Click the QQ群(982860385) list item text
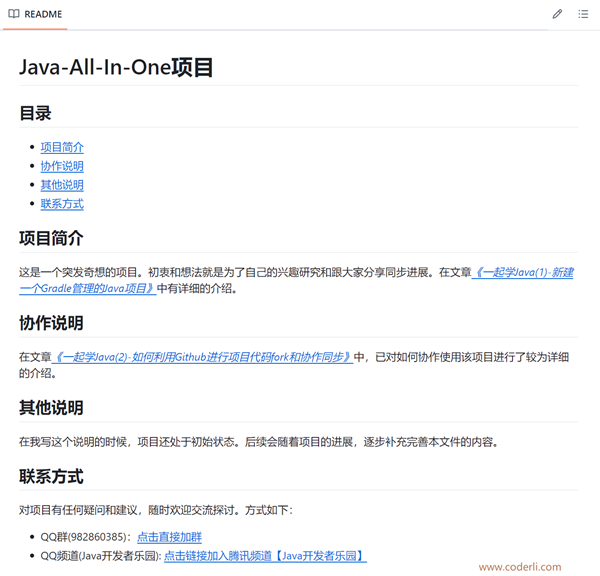The height and width of the screenshot is (576, 600). [82, 537]
